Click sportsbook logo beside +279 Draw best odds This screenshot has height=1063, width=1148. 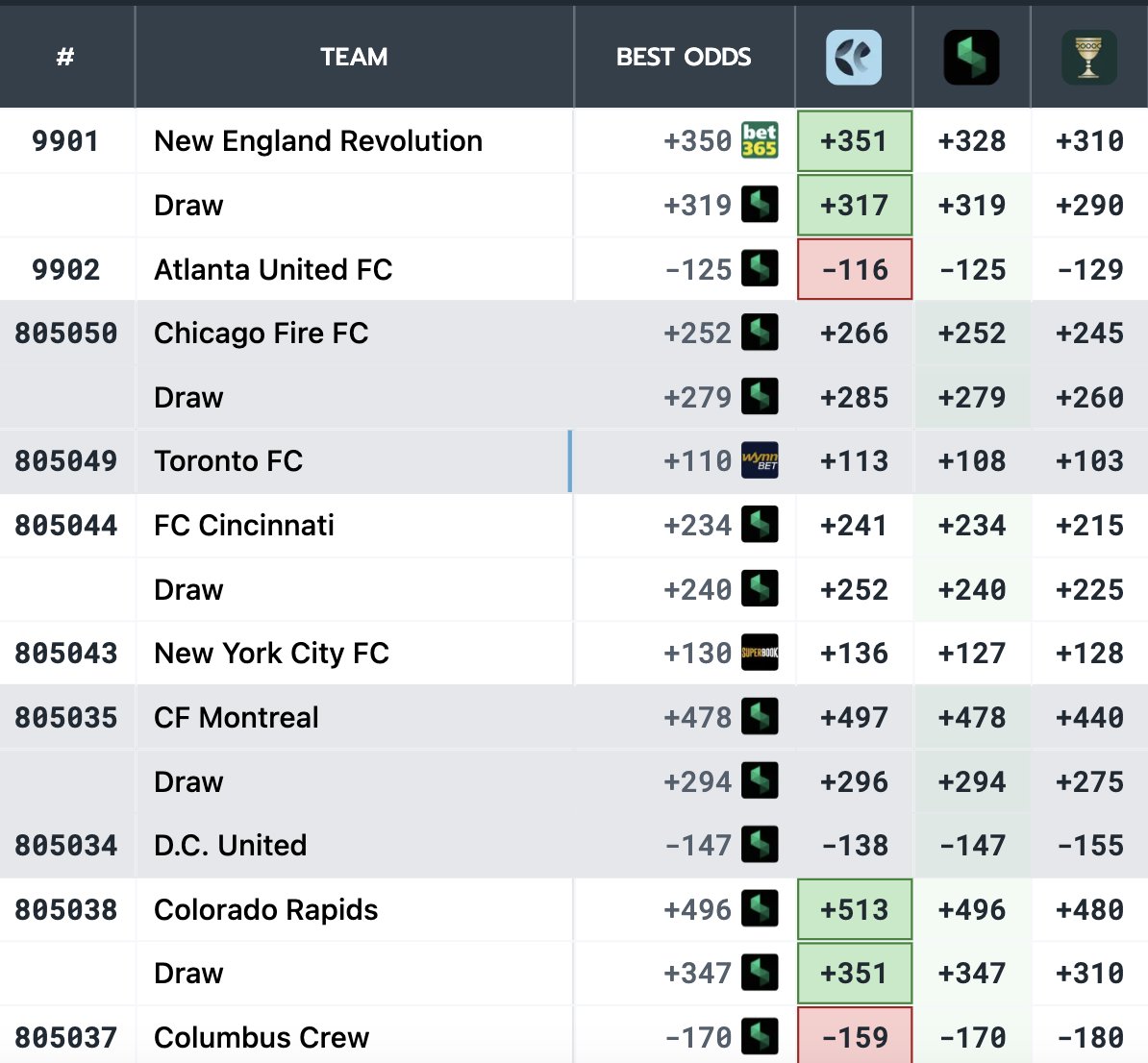(x=760, y=397)
